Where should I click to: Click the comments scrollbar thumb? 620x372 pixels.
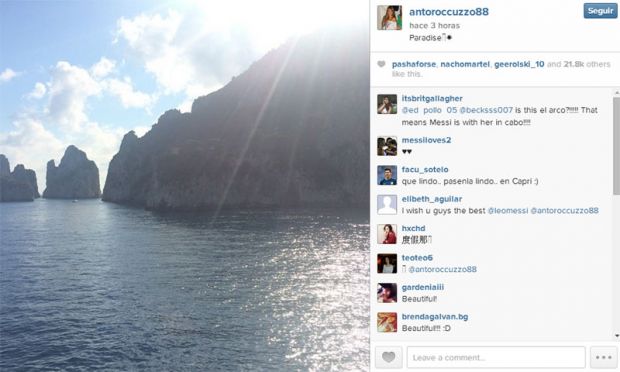[617, 145]
